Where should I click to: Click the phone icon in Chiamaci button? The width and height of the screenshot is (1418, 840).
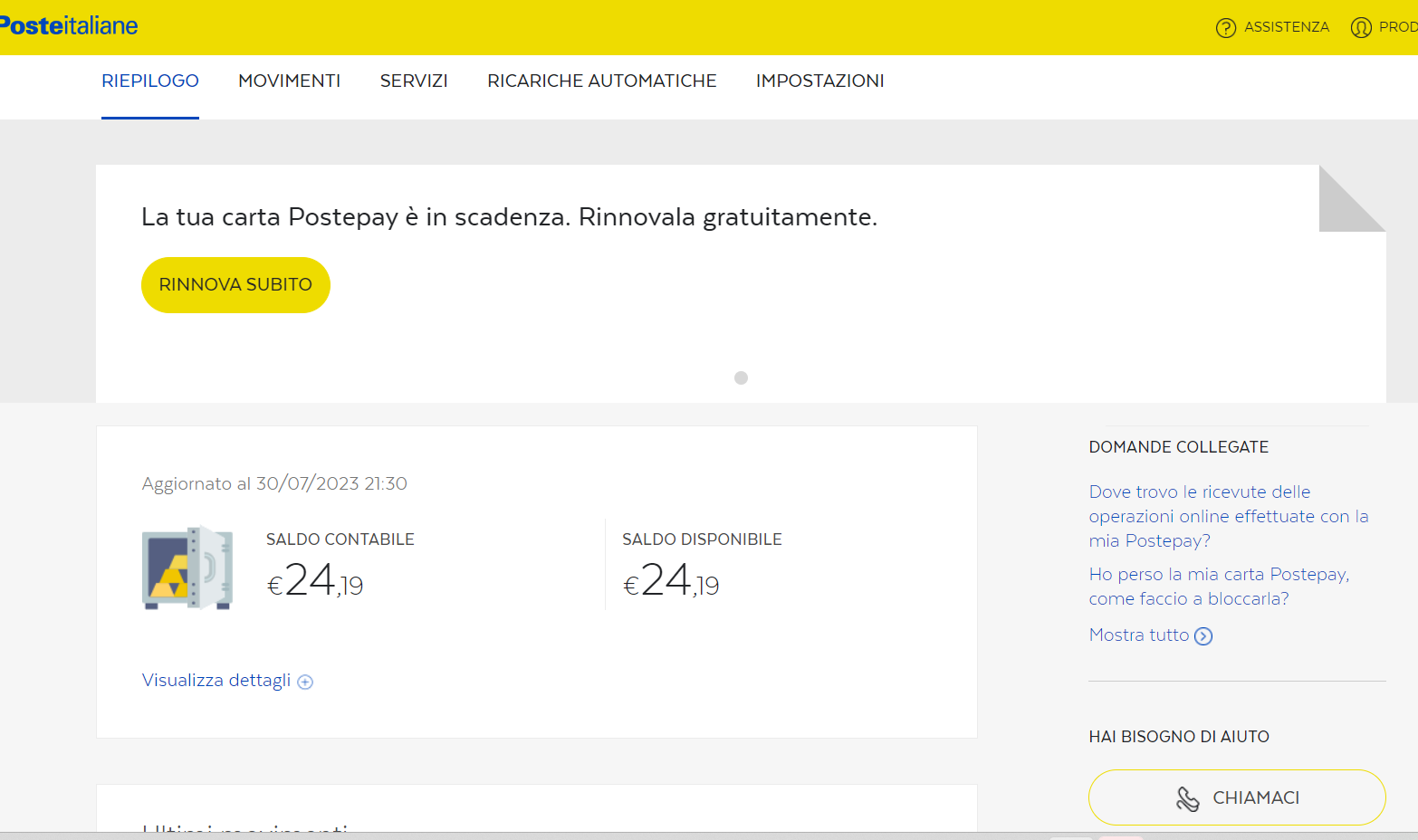click(x=1187, y=798)
